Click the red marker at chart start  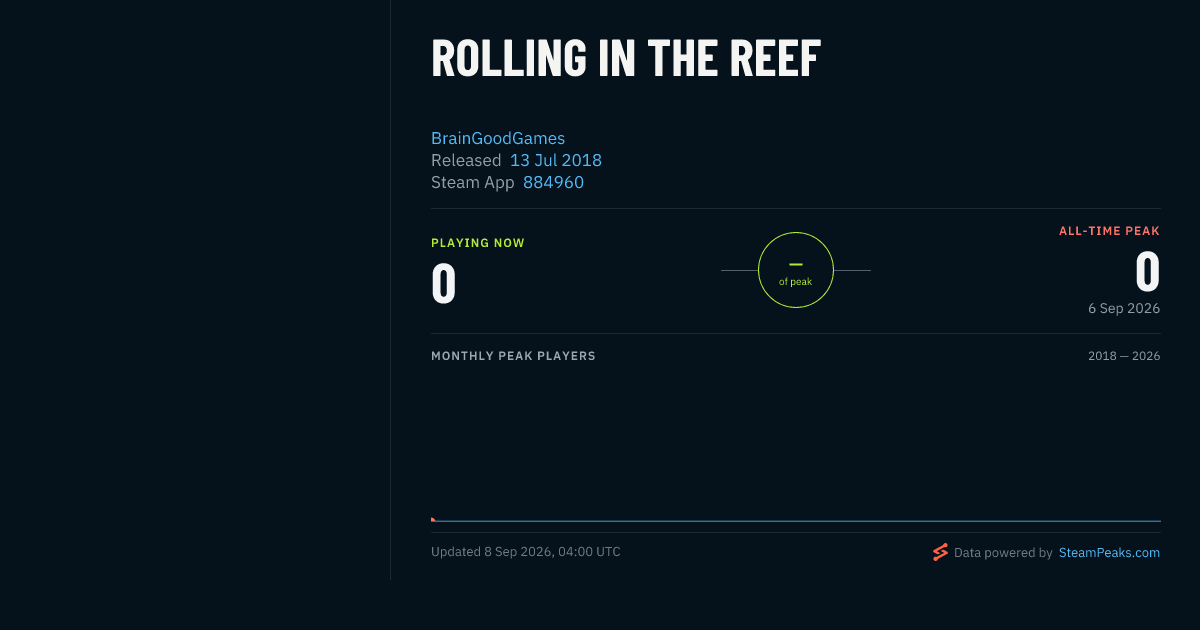[433, 519]
